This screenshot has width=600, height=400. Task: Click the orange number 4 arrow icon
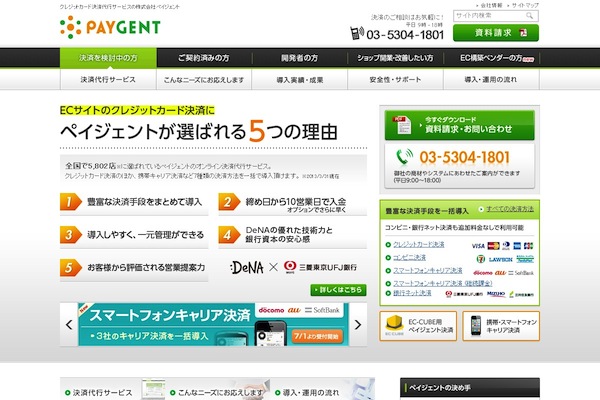[229, 235]
